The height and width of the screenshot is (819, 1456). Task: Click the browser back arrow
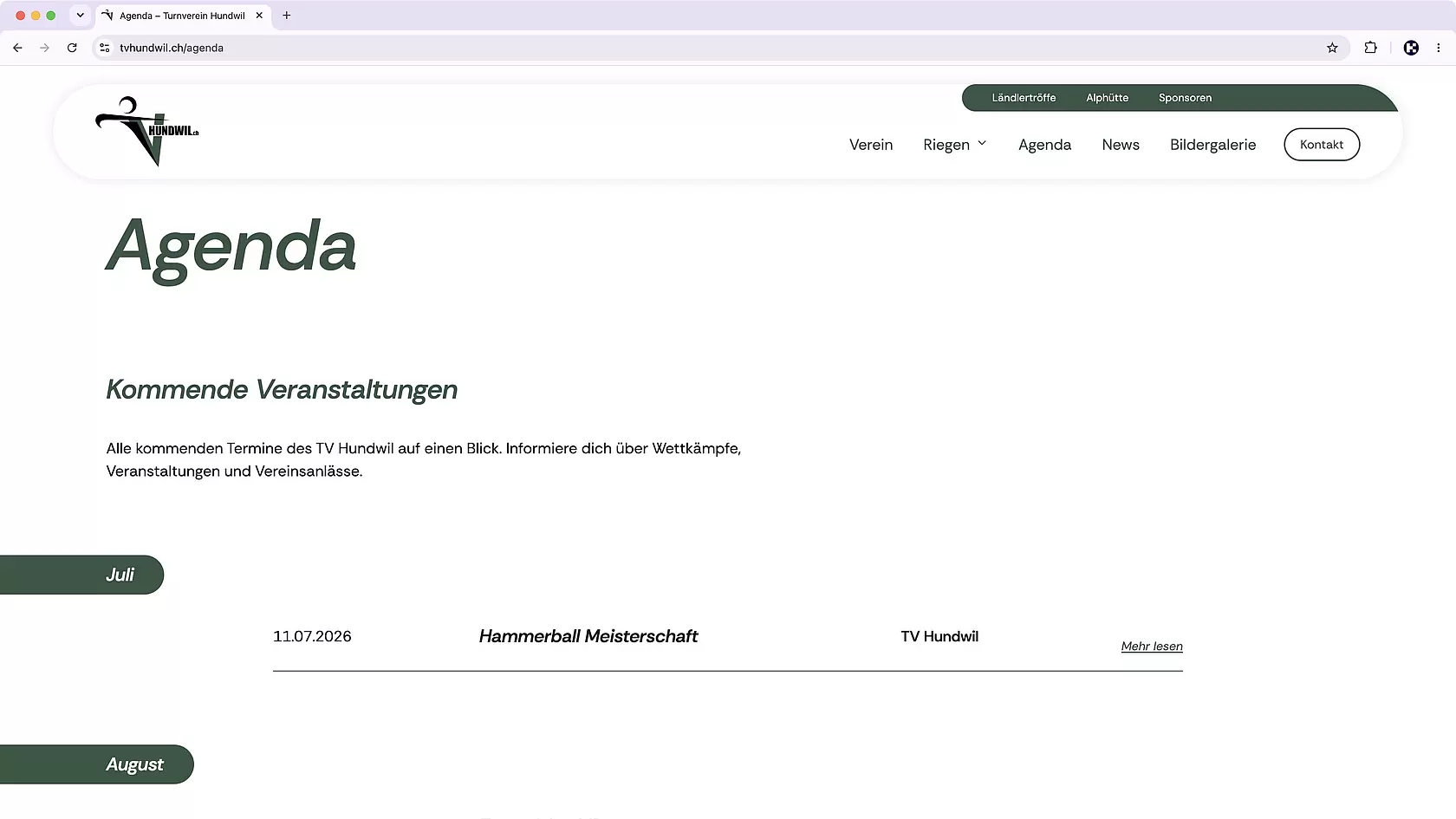coord(17,48)
